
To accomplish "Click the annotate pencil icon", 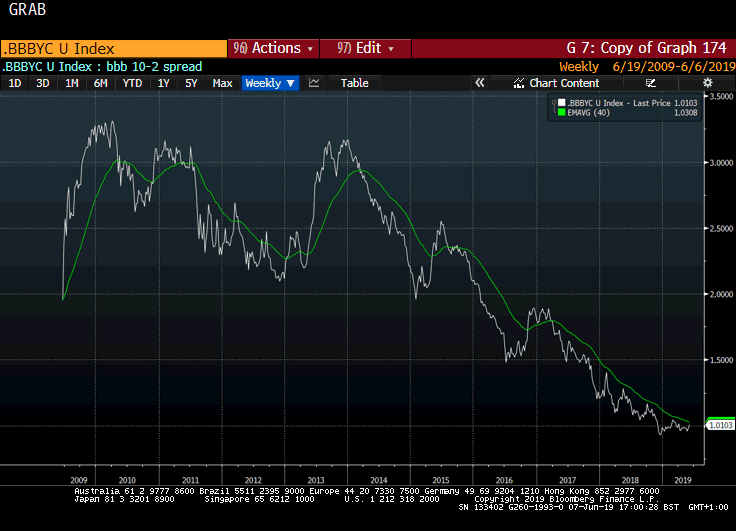I will (650, 83).
